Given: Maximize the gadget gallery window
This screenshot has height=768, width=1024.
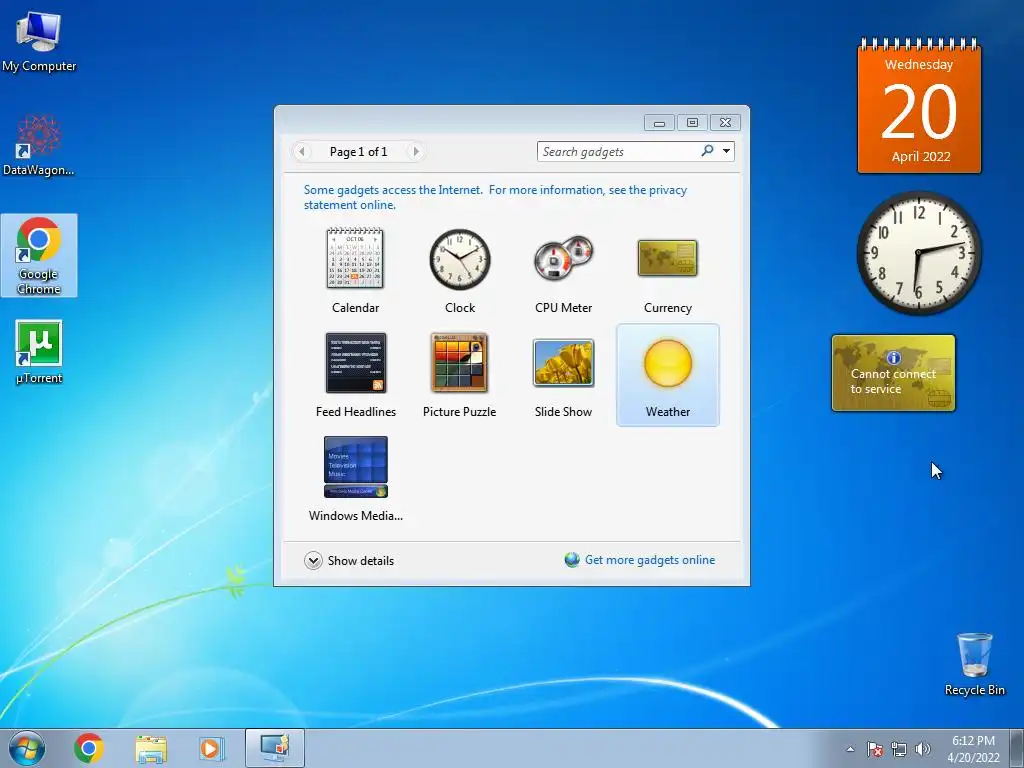Looking at the screenshot, I should [692, 123].
